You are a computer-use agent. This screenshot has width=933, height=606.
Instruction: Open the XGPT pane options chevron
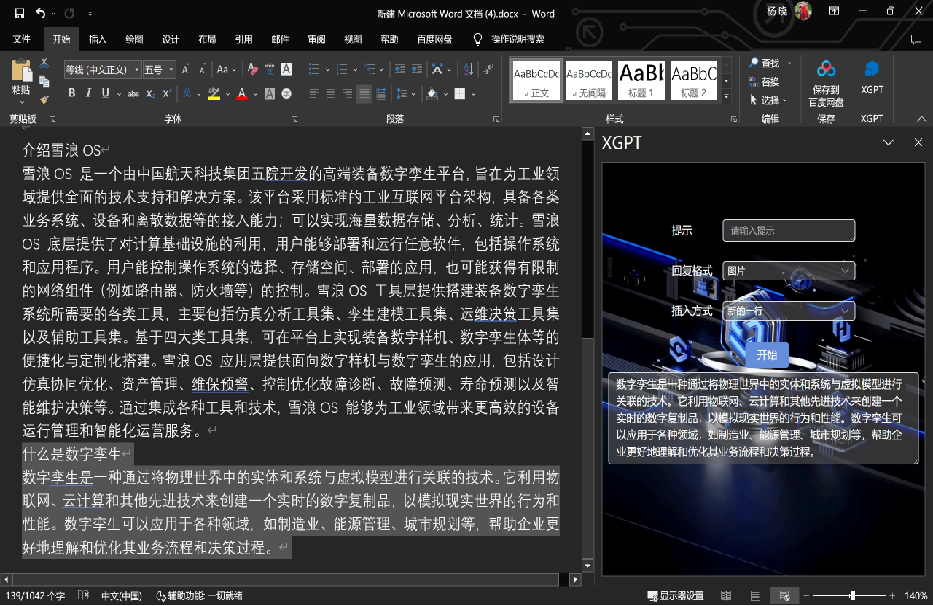888,142
